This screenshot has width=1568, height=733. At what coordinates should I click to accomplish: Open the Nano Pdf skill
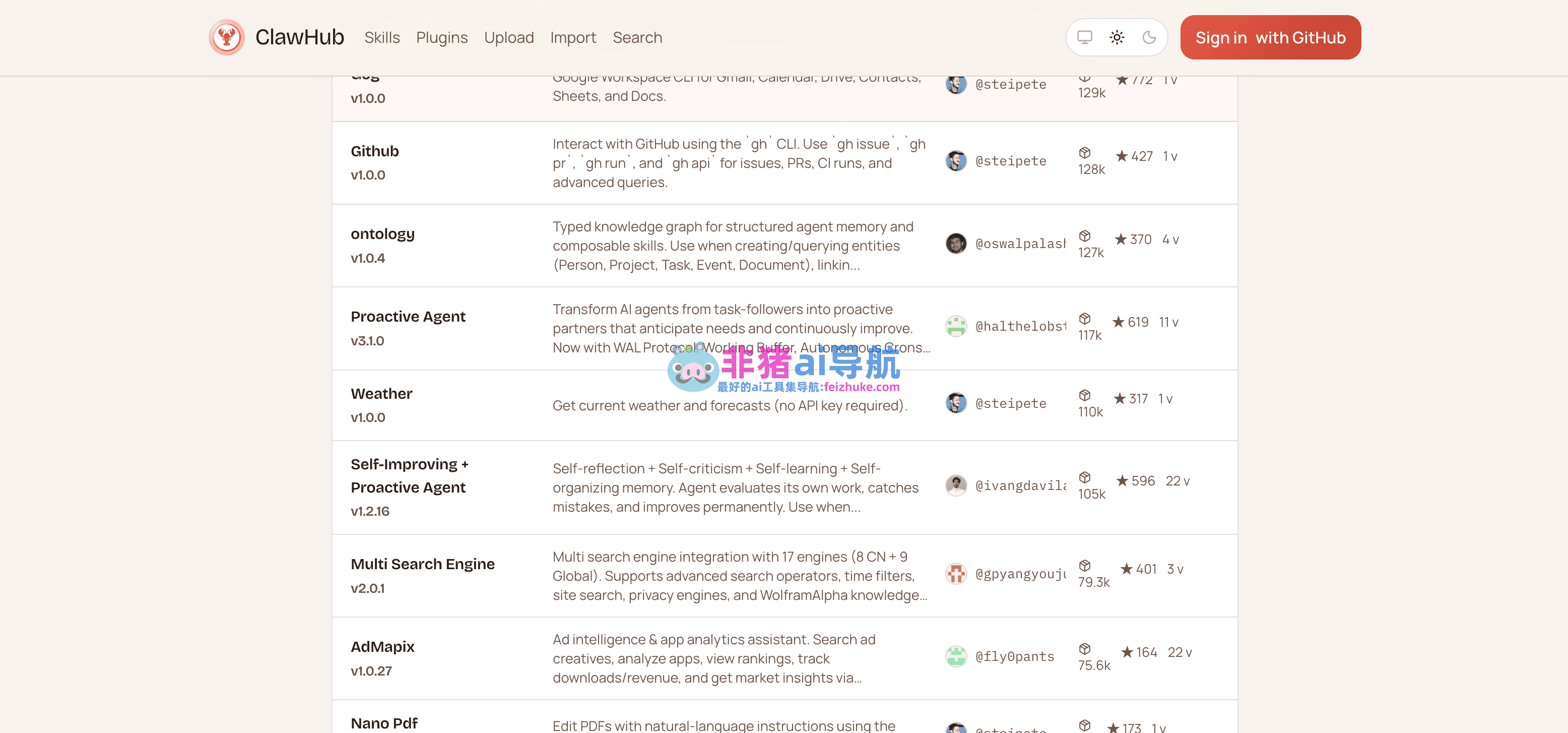[x=383, y=723]
